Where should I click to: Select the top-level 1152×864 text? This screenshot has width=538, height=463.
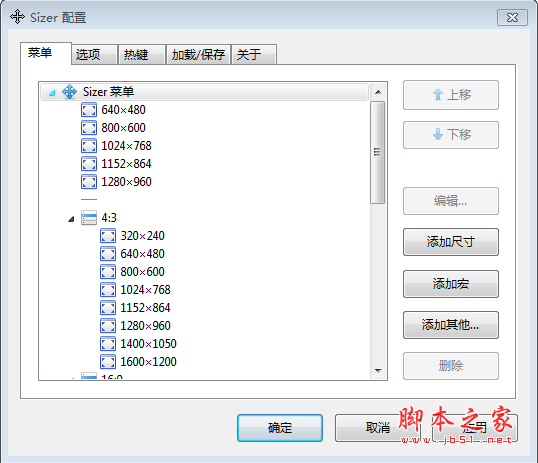pos(126,164)
